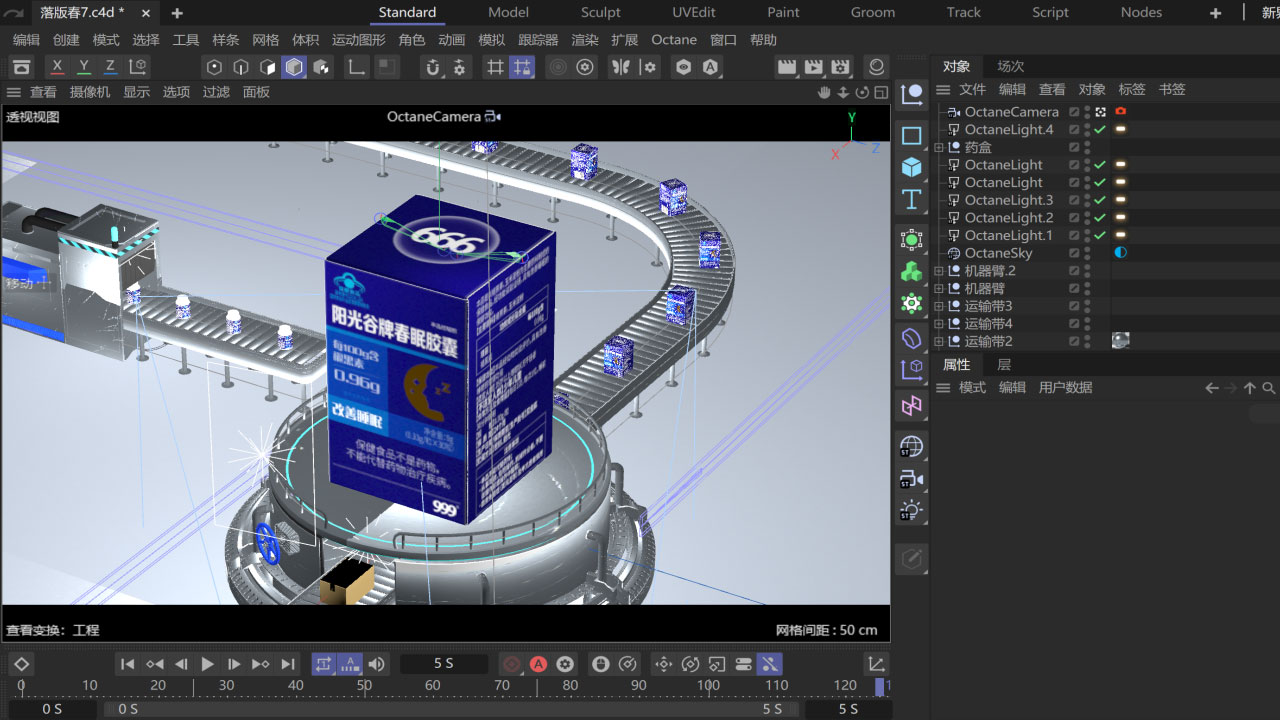Viewport: 1280px width, 720px height.
Task: Open the render settings clapperboard icon
Action: coord(840,67)
